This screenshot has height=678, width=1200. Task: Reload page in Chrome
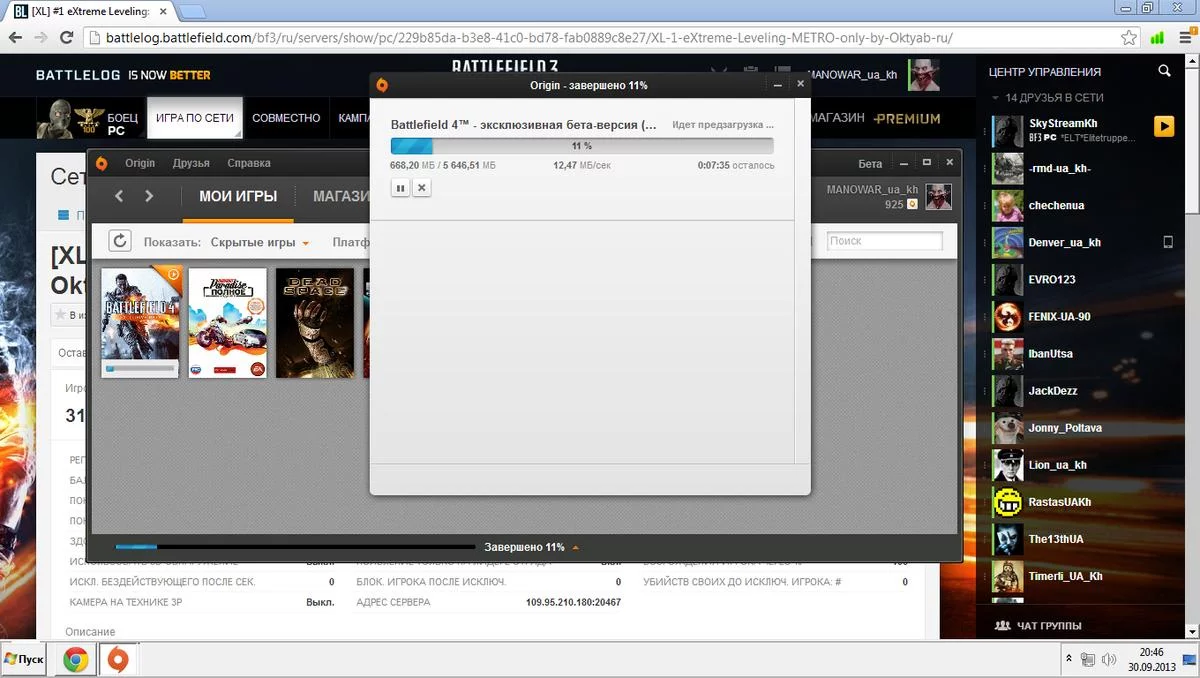(x=66, y=38)
